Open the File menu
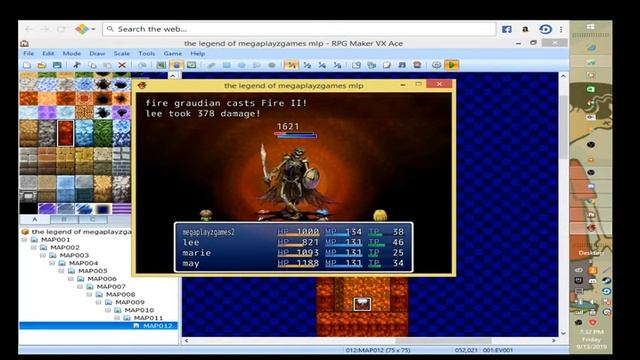 [29, 53]
